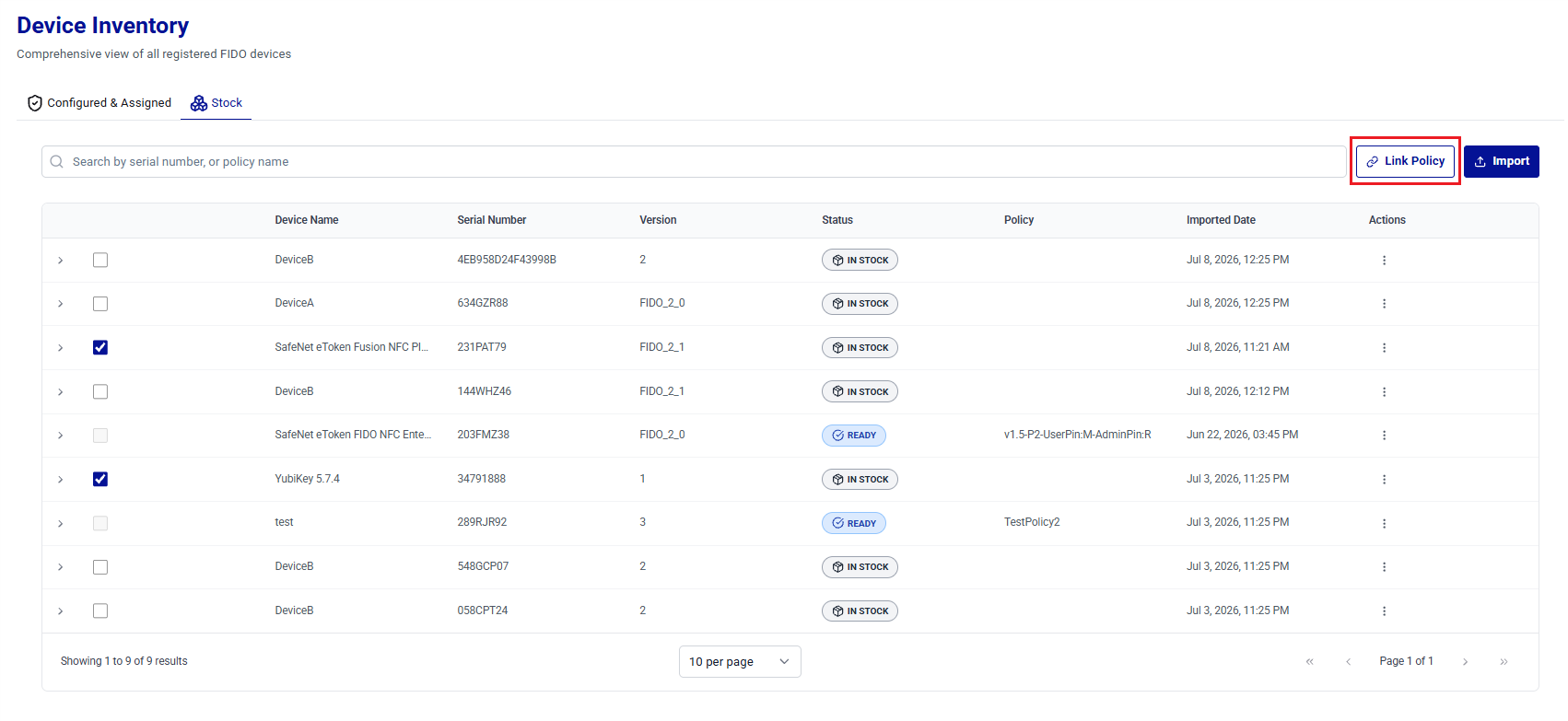Viewport: 1568px width, 721px height.
Task: Expand row for serial 144WHZ46
Action: coord(61,392)
